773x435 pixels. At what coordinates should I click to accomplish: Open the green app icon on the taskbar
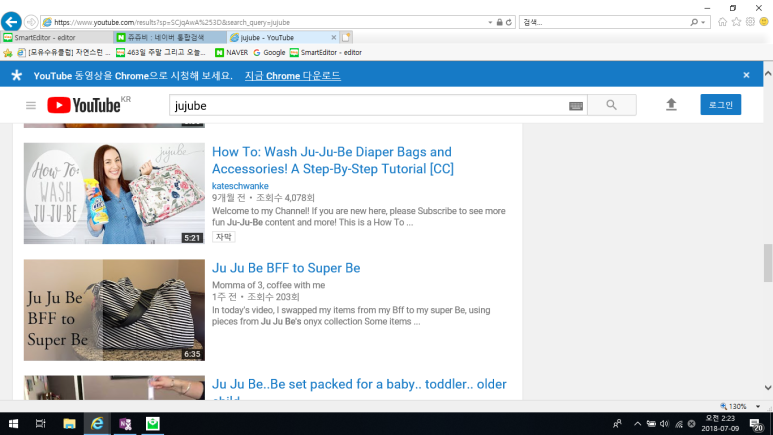[x=153, y=424]
